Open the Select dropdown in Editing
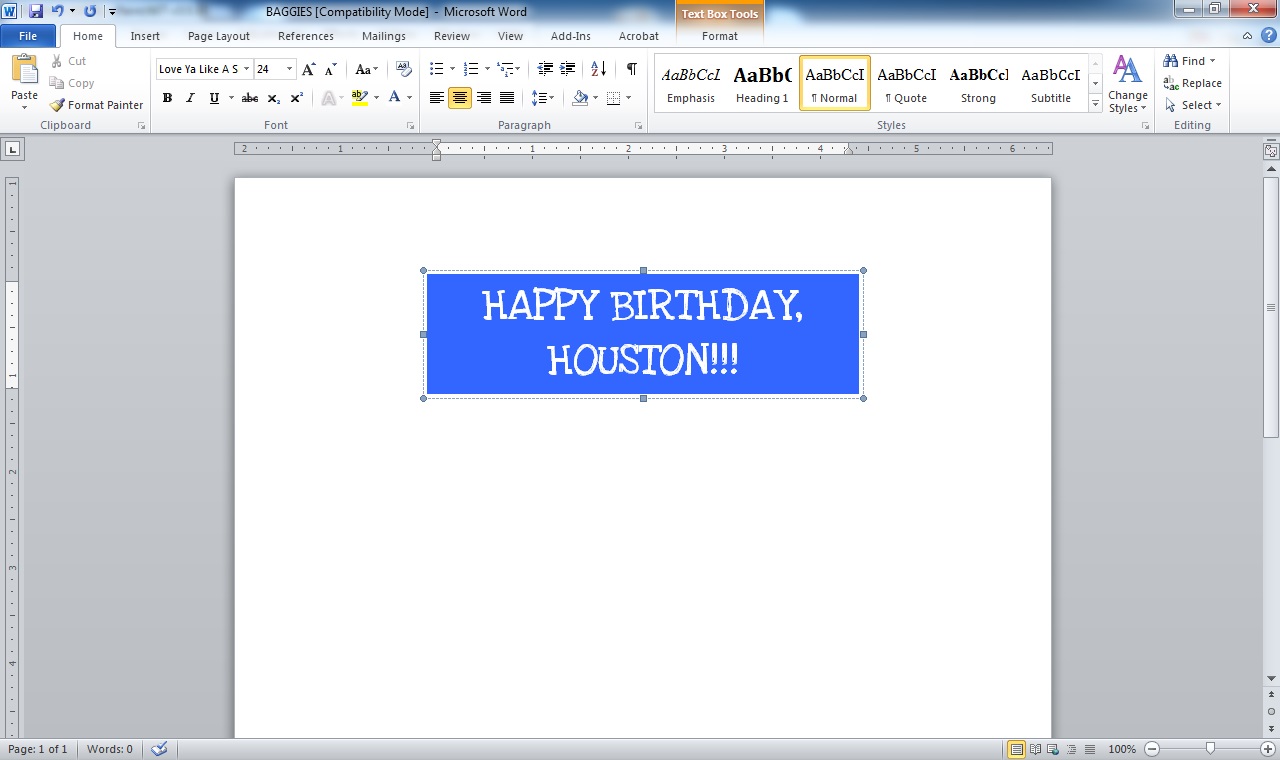1280x760 pixels. [x=1191, y=105]
